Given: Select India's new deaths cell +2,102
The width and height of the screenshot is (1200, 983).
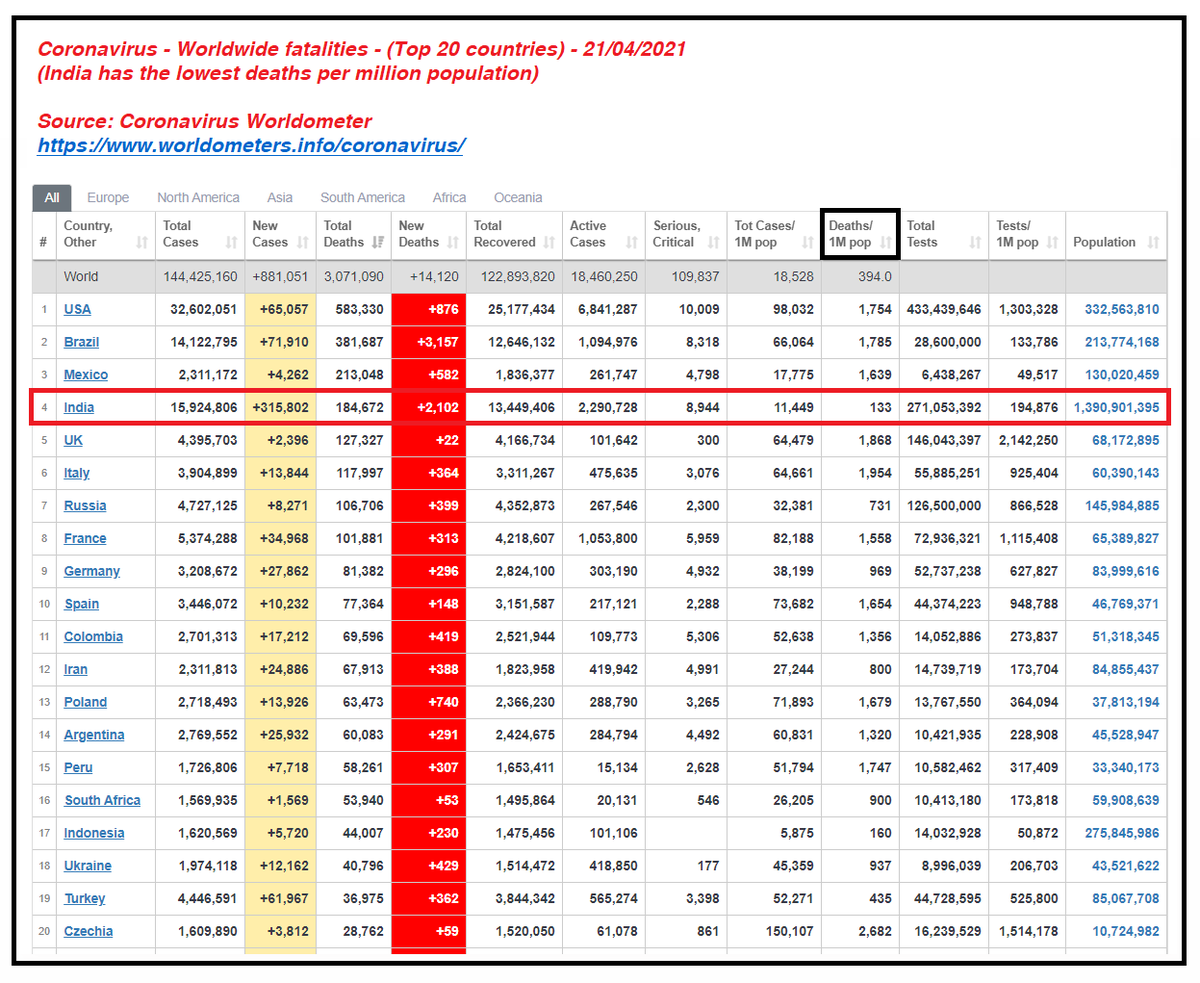Looking at the screenshot, I should (x=429, y=408).
